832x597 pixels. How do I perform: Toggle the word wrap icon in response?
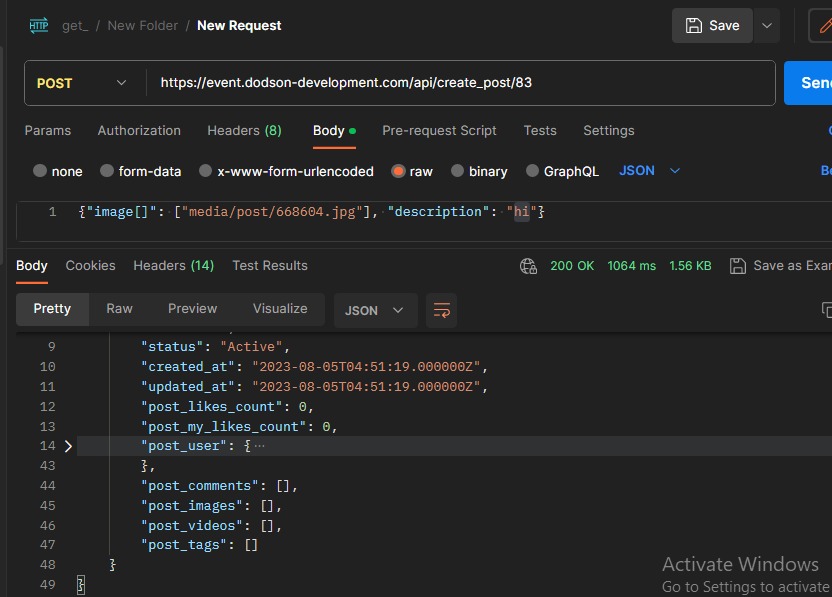(x=441, y=310)
